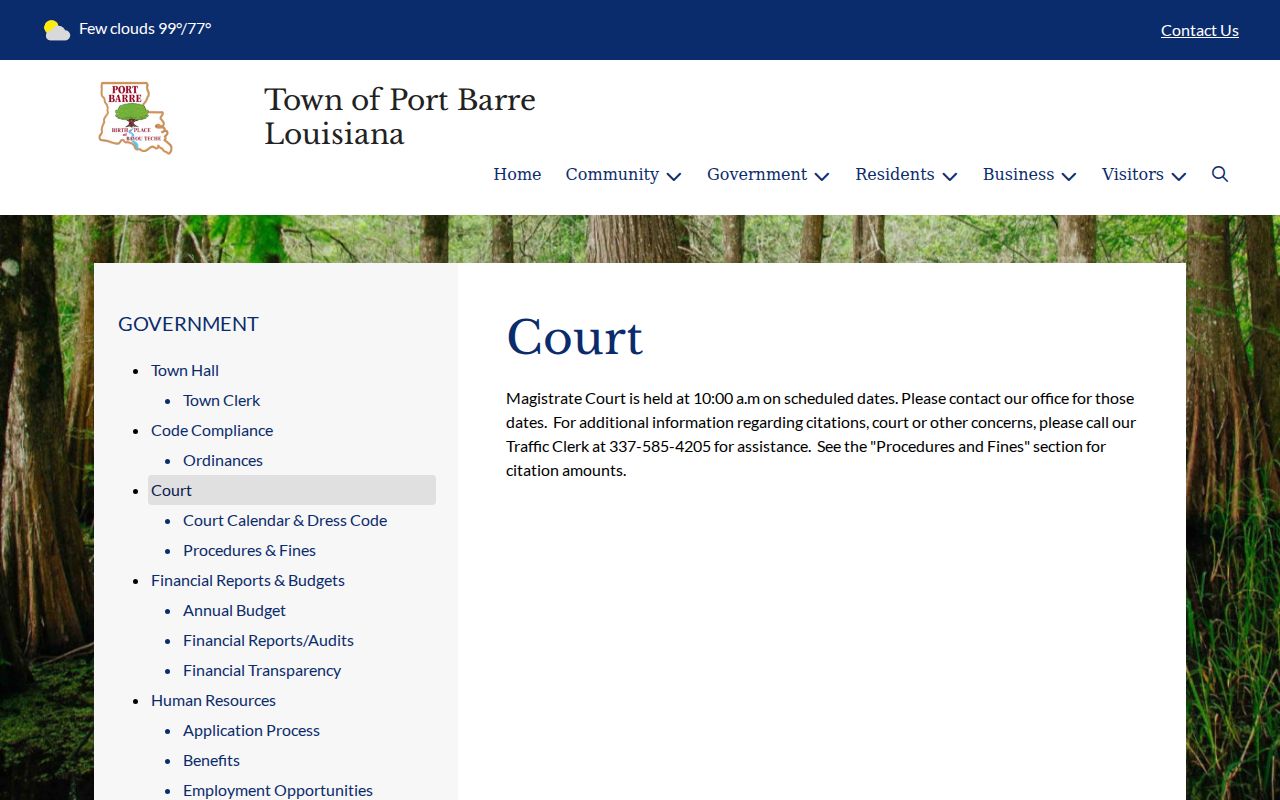Open the Visitors menu item
This screenshot has height=800, width=1280.
click(x=1132, y=174)
